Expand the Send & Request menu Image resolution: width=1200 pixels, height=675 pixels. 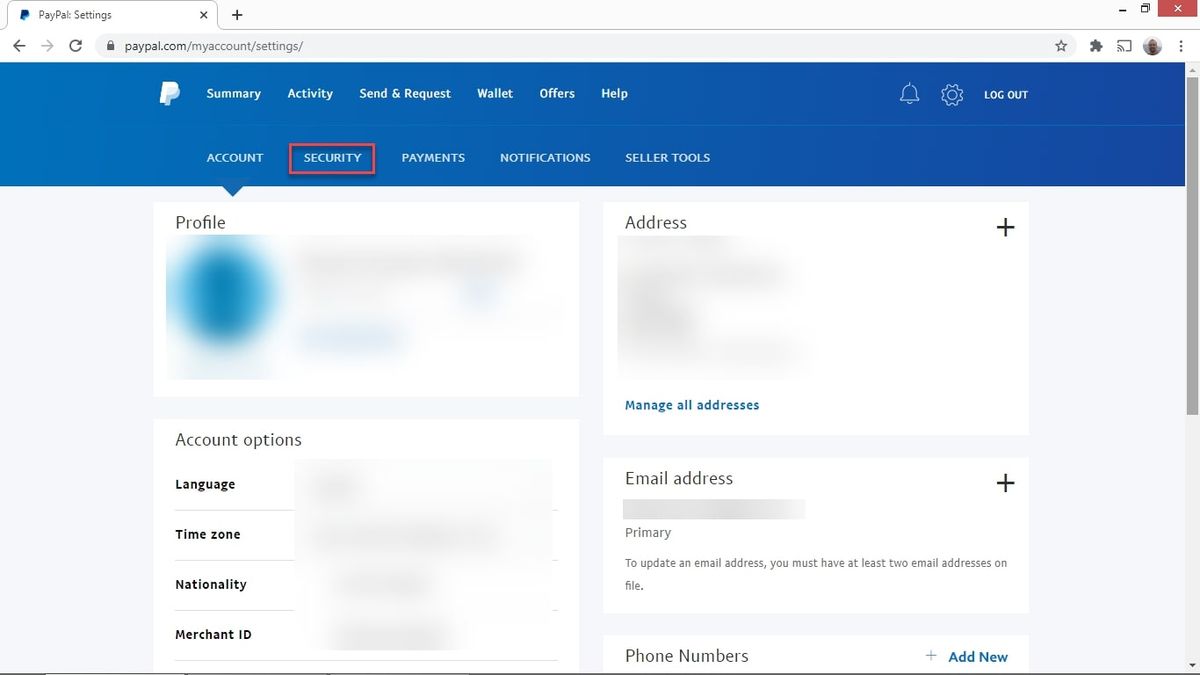coord(404,93)
